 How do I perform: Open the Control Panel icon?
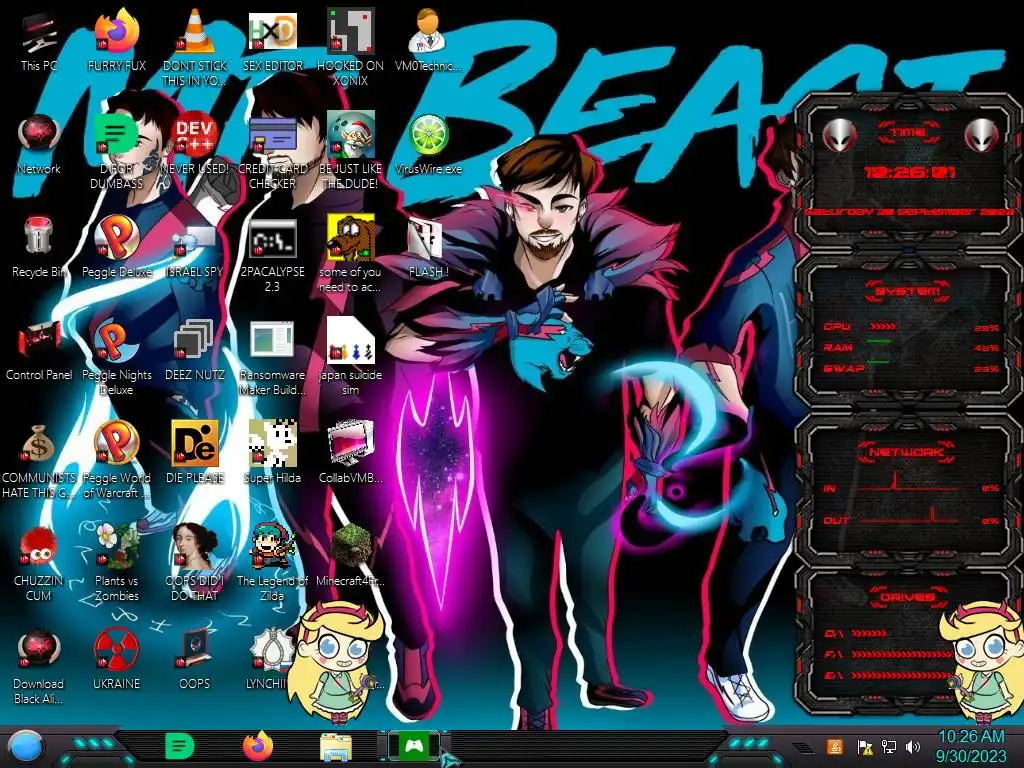pyautogui.click(x=39, y=351)
